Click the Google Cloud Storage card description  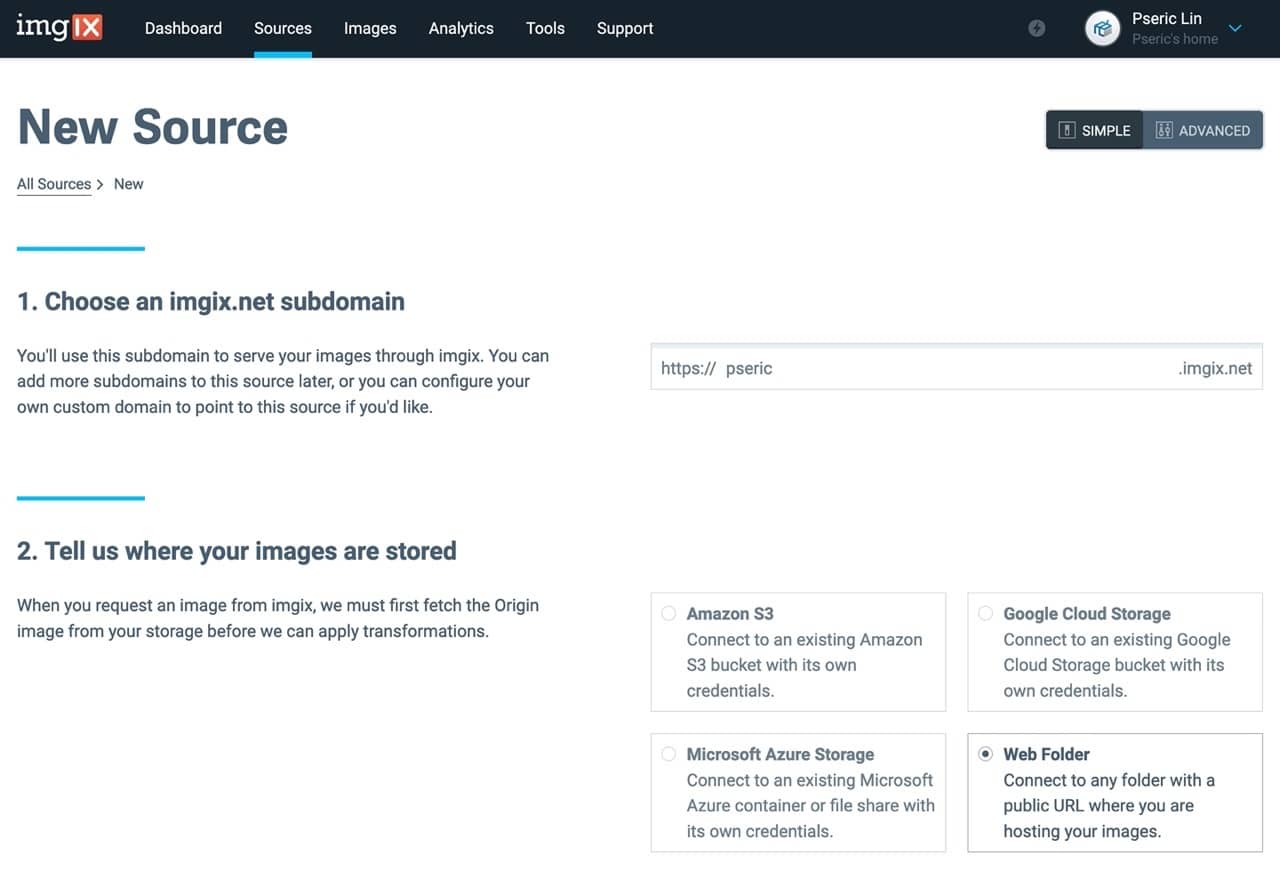coord(1117,665)
